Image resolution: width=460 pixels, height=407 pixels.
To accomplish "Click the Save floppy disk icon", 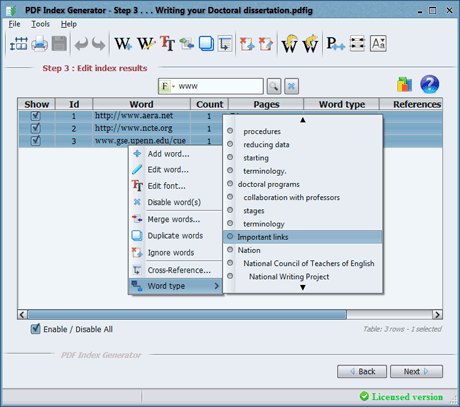I will pyautogui.click(x=59, y=44).
